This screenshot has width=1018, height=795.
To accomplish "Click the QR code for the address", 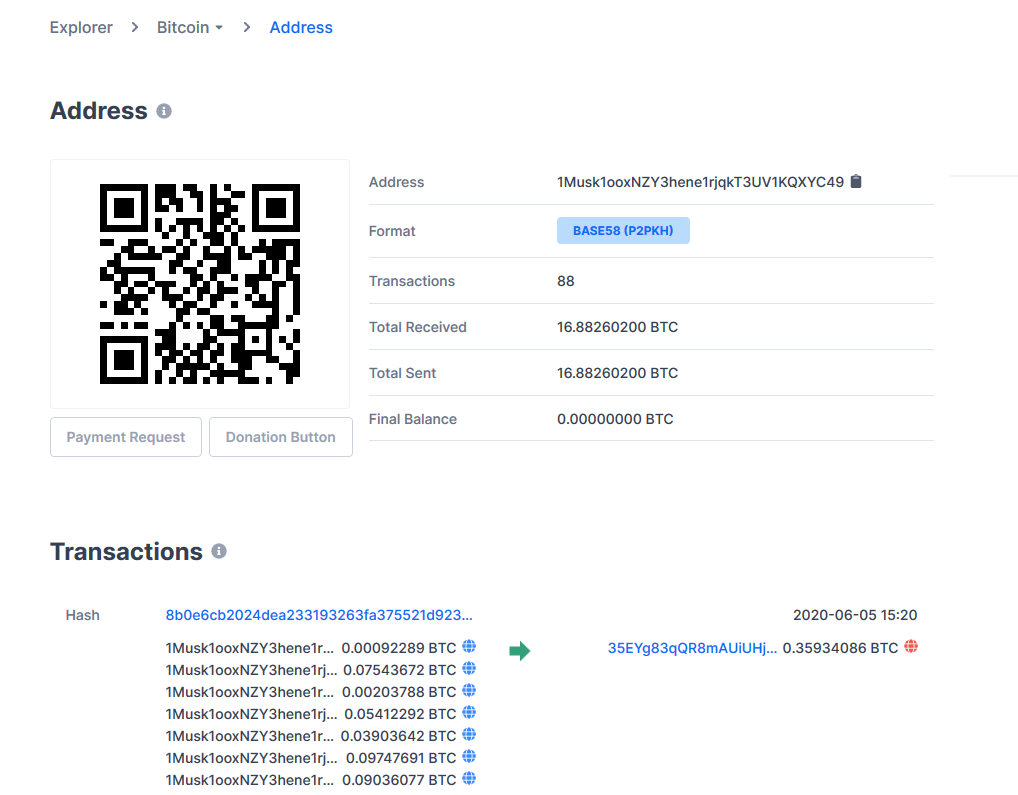I will (x=199, y=283).
